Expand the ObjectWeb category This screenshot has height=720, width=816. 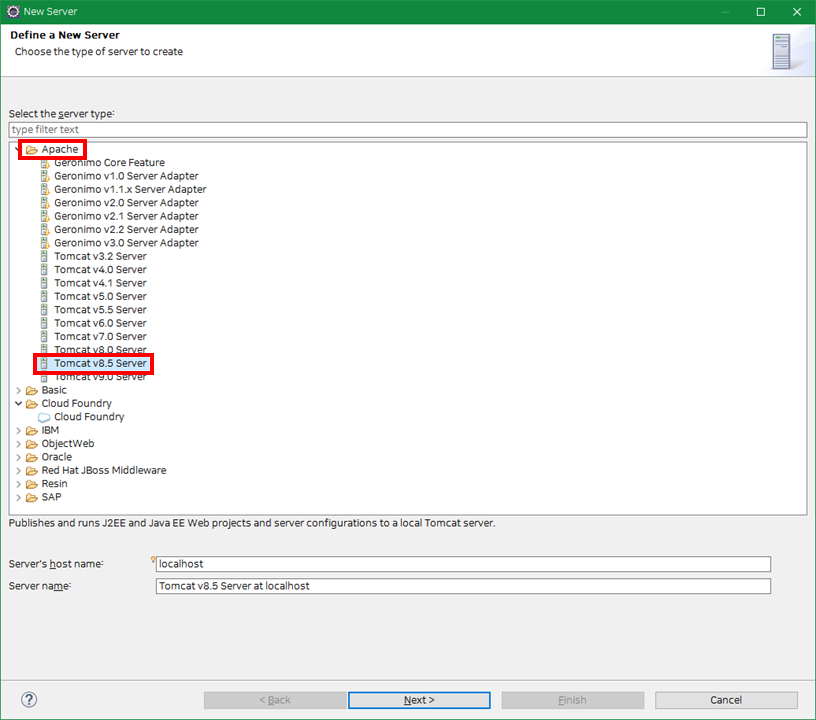(19, 444)
